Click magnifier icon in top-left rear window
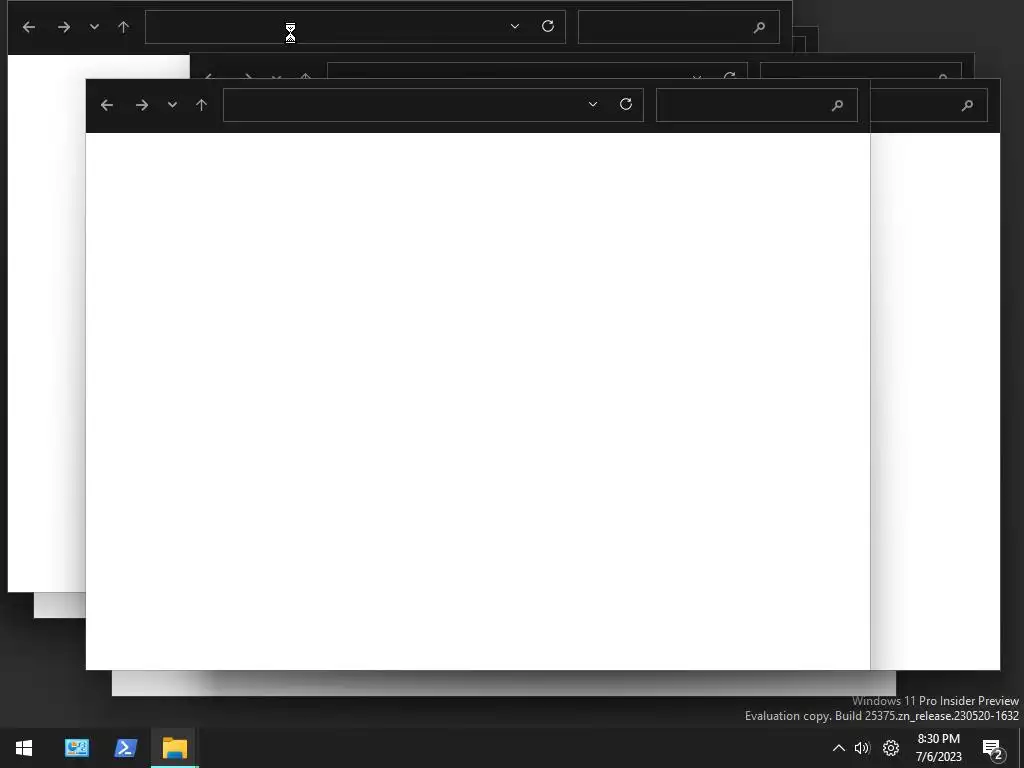 pos(759,27)
